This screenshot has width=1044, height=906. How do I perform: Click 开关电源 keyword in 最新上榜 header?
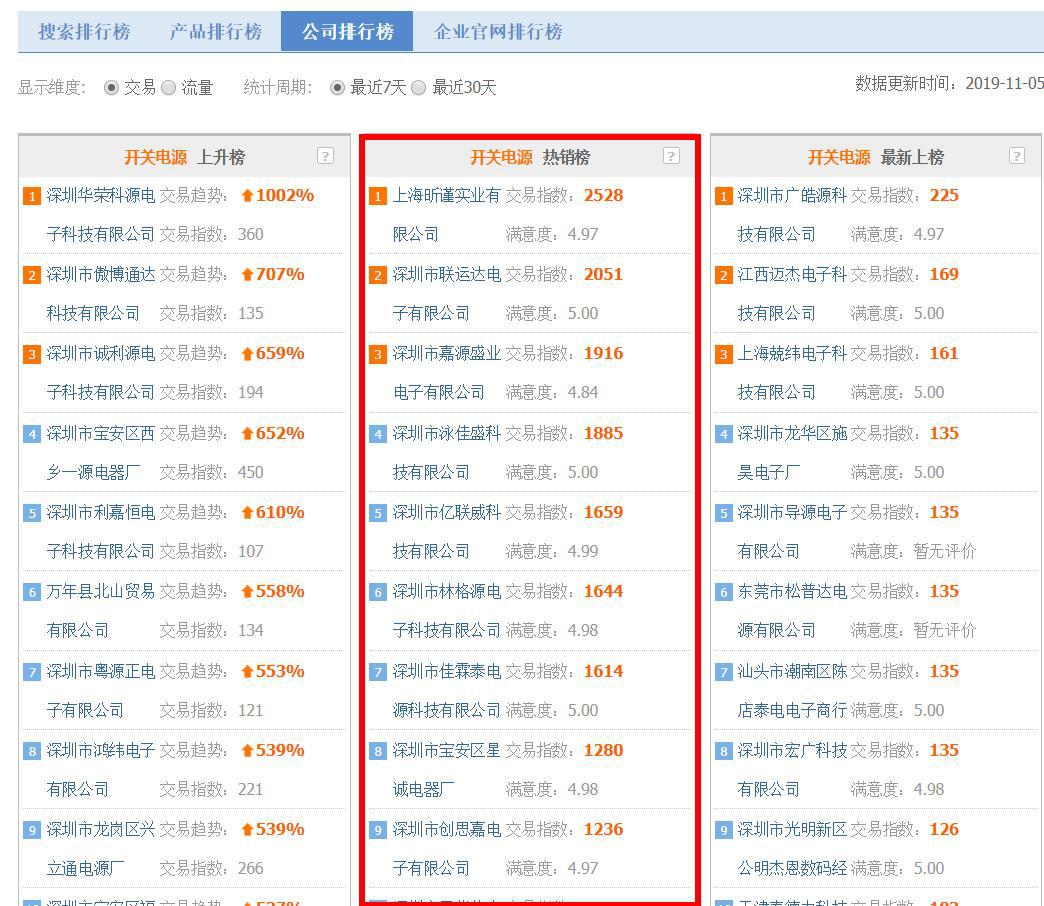[x=838, y=157]
